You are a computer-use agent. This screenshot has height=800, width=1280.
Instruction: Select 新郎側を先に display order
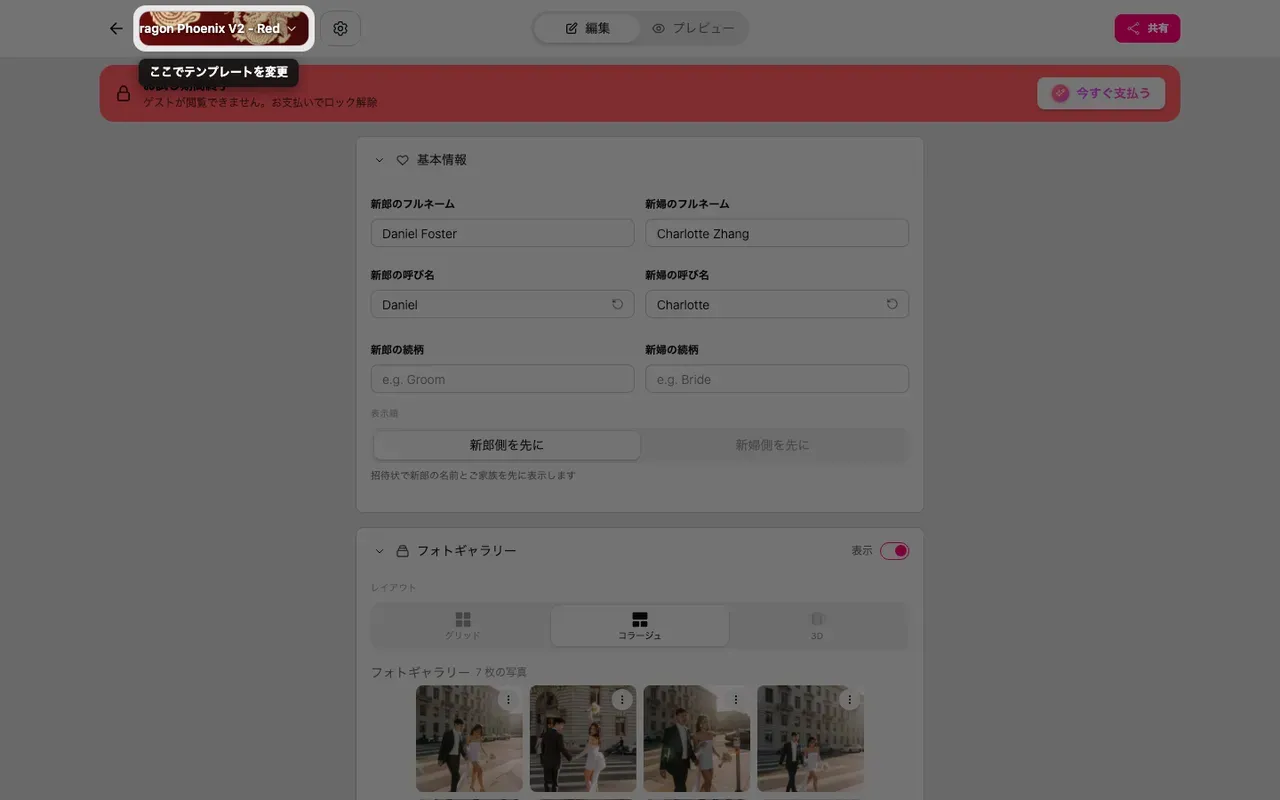(x=507, y=445)
